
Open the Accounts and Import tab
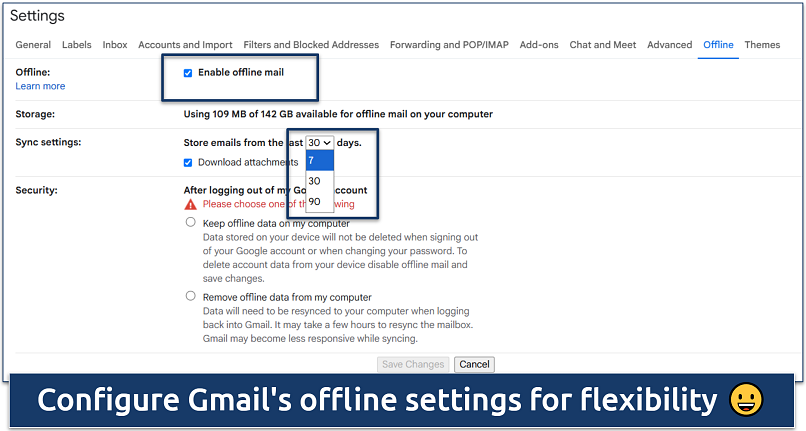point(185,45)
